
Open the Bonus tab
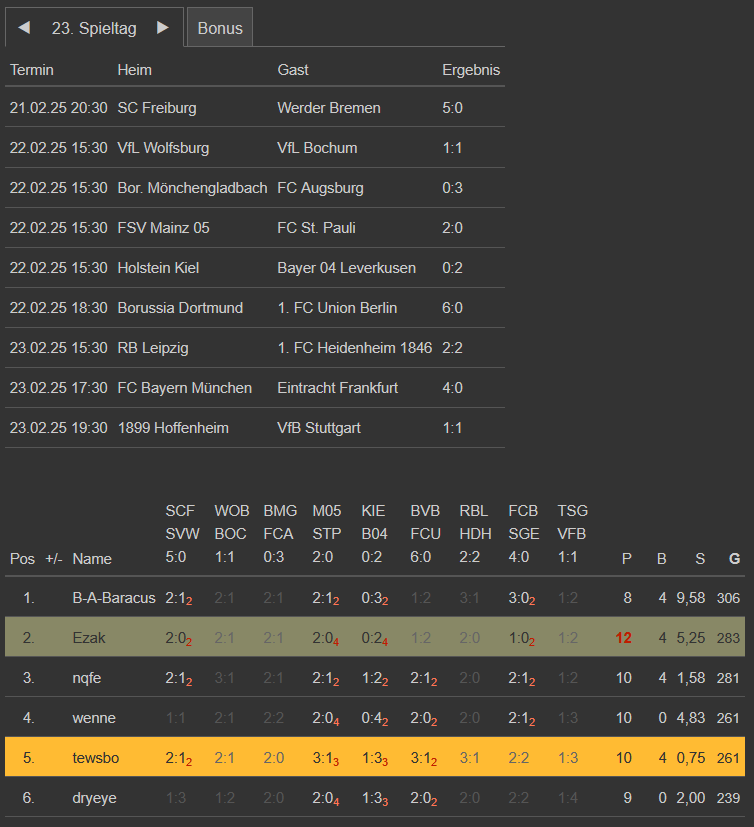(220, 28)
